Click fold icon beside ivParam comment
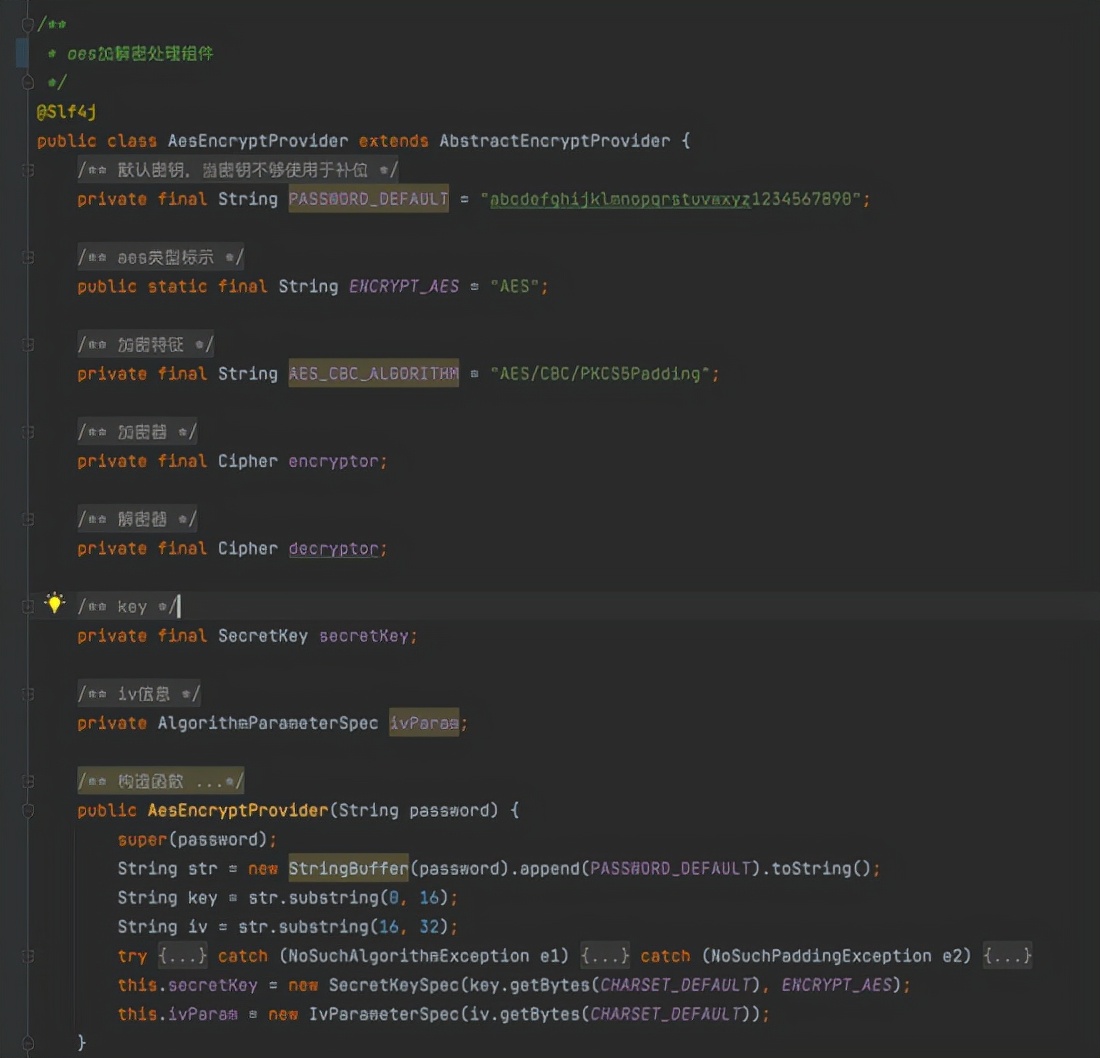The width and height of the screenshot is (1100, 1058). click(28, 693)
